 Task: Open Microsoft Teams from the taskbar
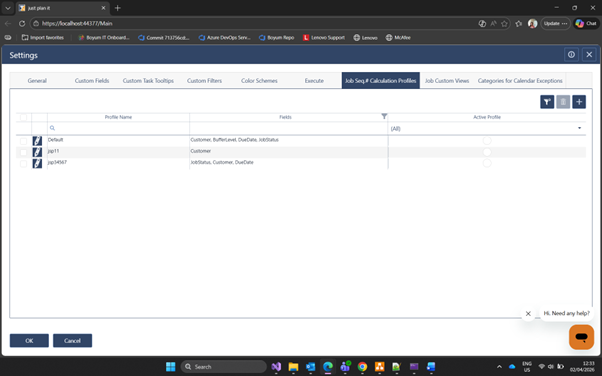tap(345, 366)
